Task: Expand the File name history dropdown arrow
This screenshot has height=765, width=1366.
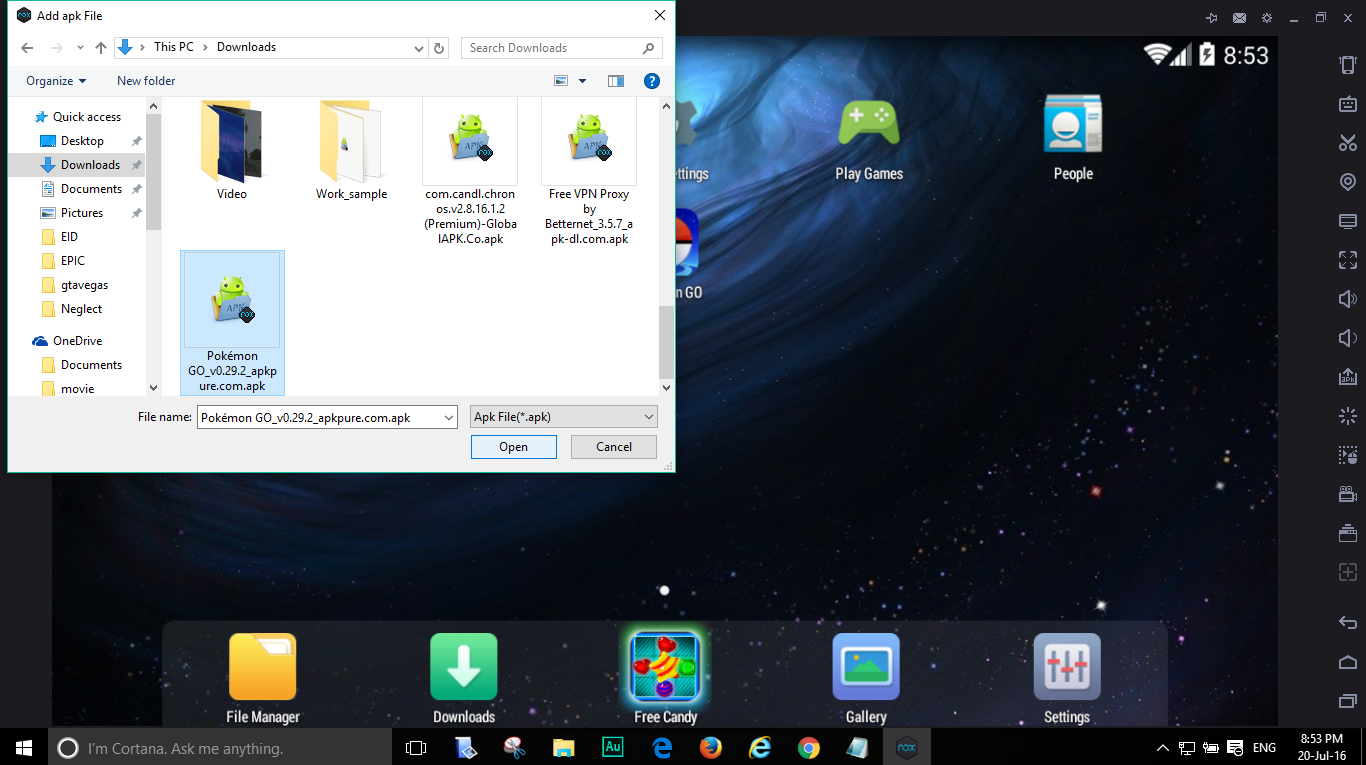Action: point(448,417)
